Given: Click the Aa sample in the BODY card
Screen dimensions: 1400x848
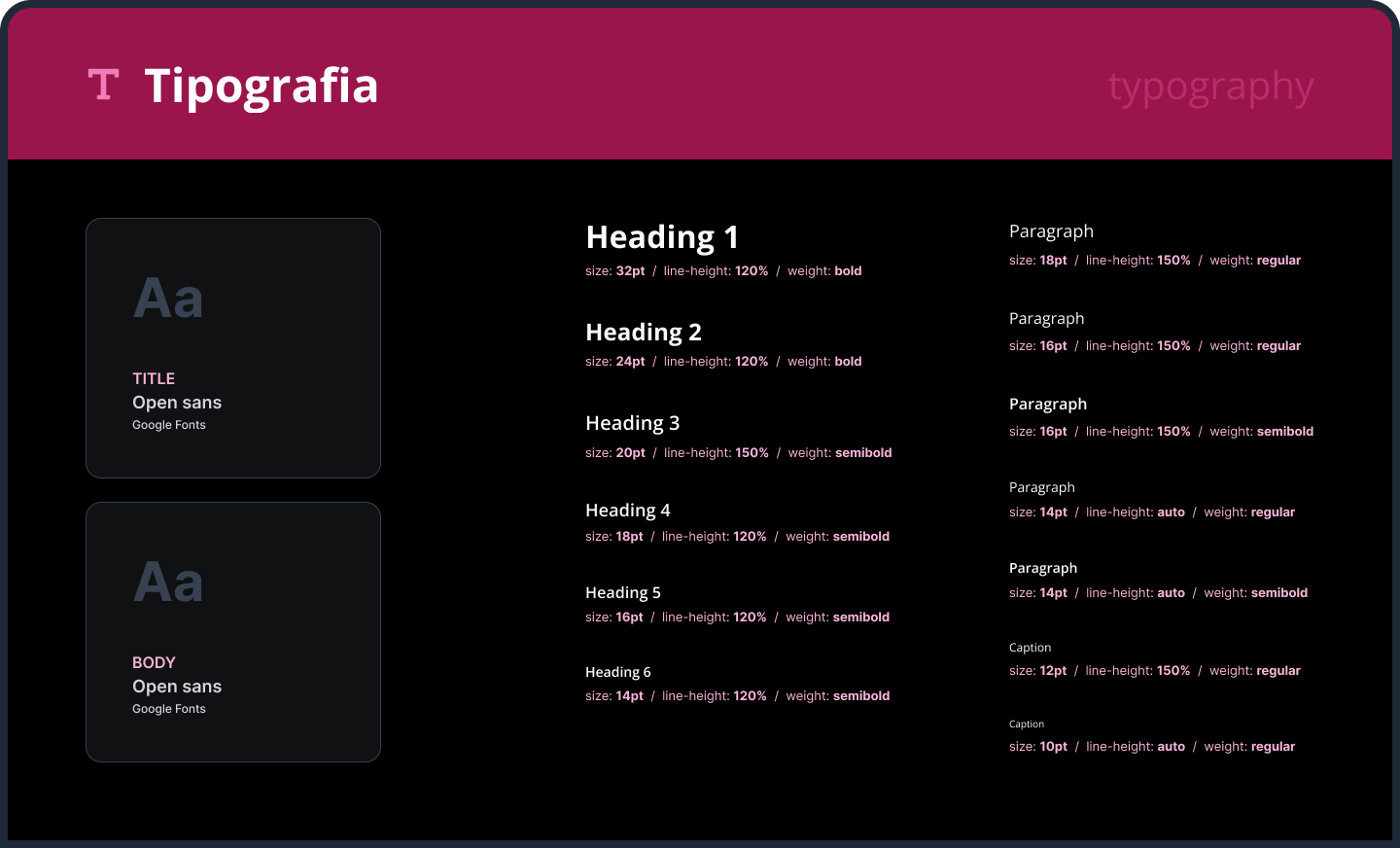Looking at the screenshot, I should pyautogui.click(x=168, y=583).
